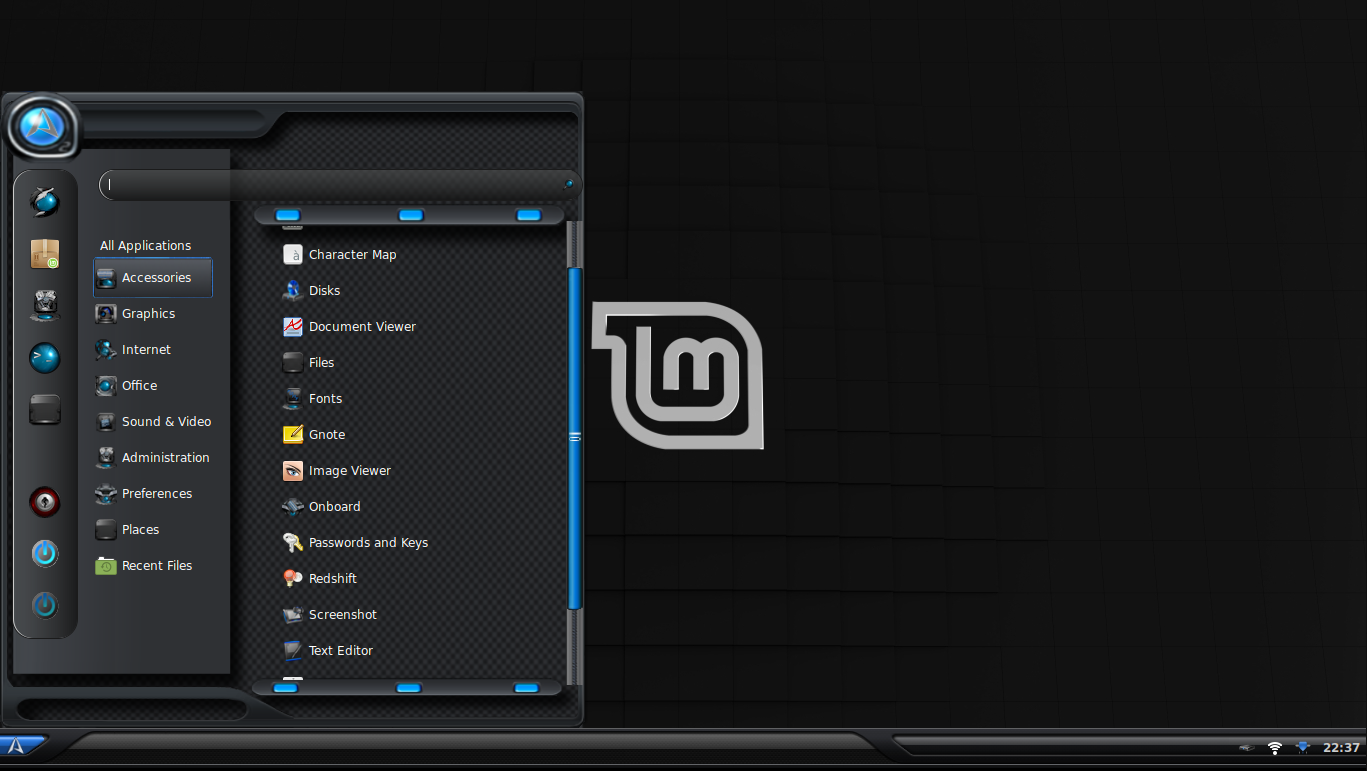Open Document Viewer application
This screenshot has width=1367, height=771.
(361, 327)
